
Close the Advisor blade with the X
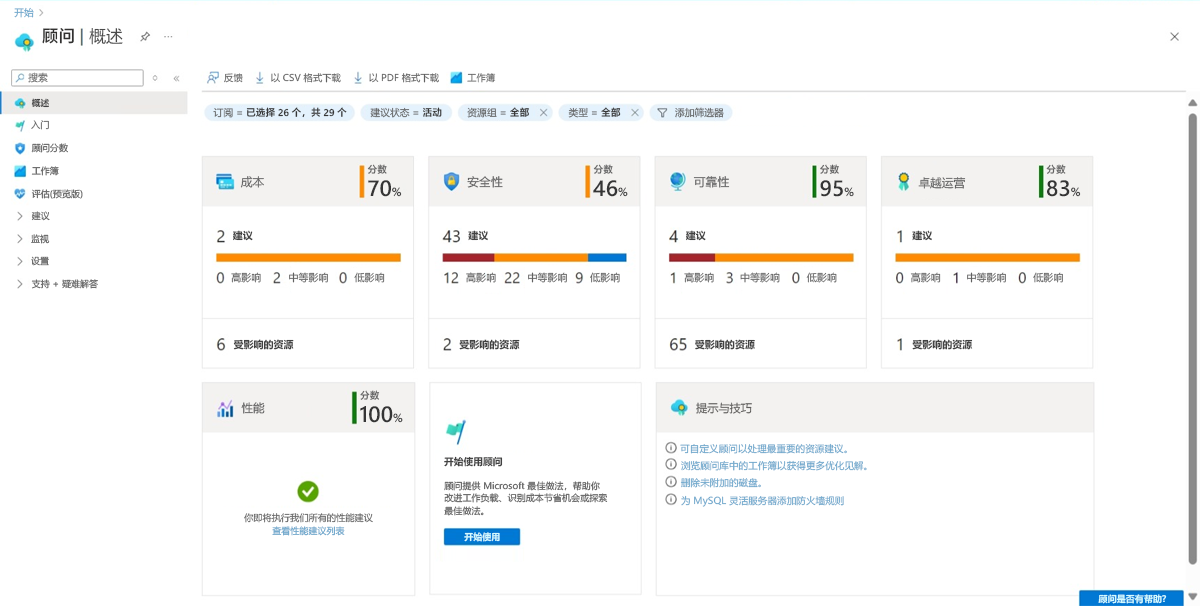[1174, 37]
